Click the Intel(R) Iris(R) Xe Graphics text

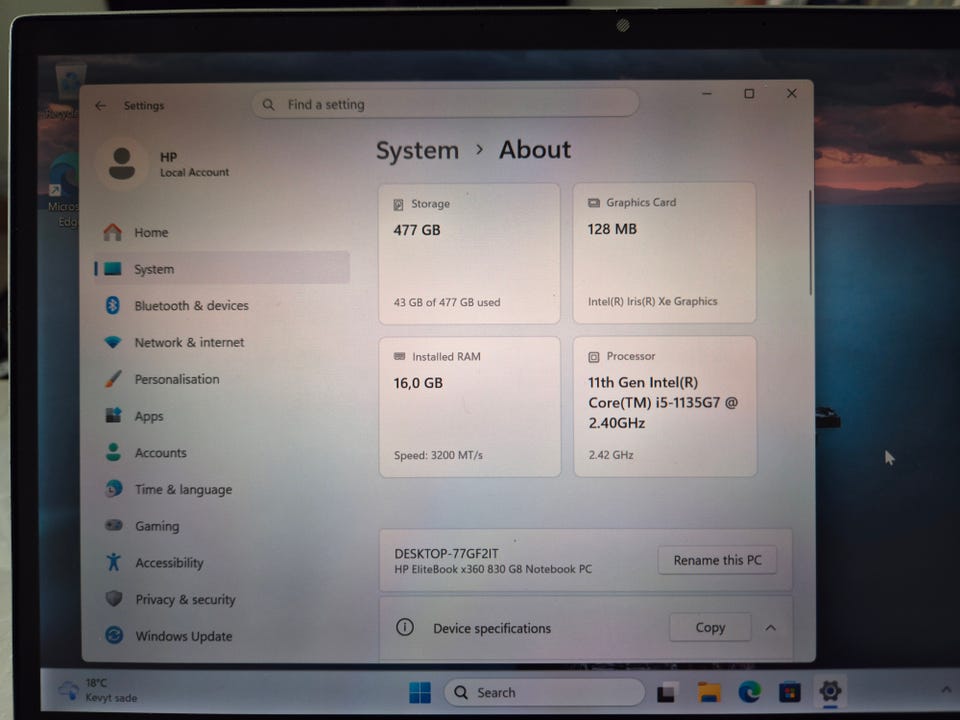point(653,301)
